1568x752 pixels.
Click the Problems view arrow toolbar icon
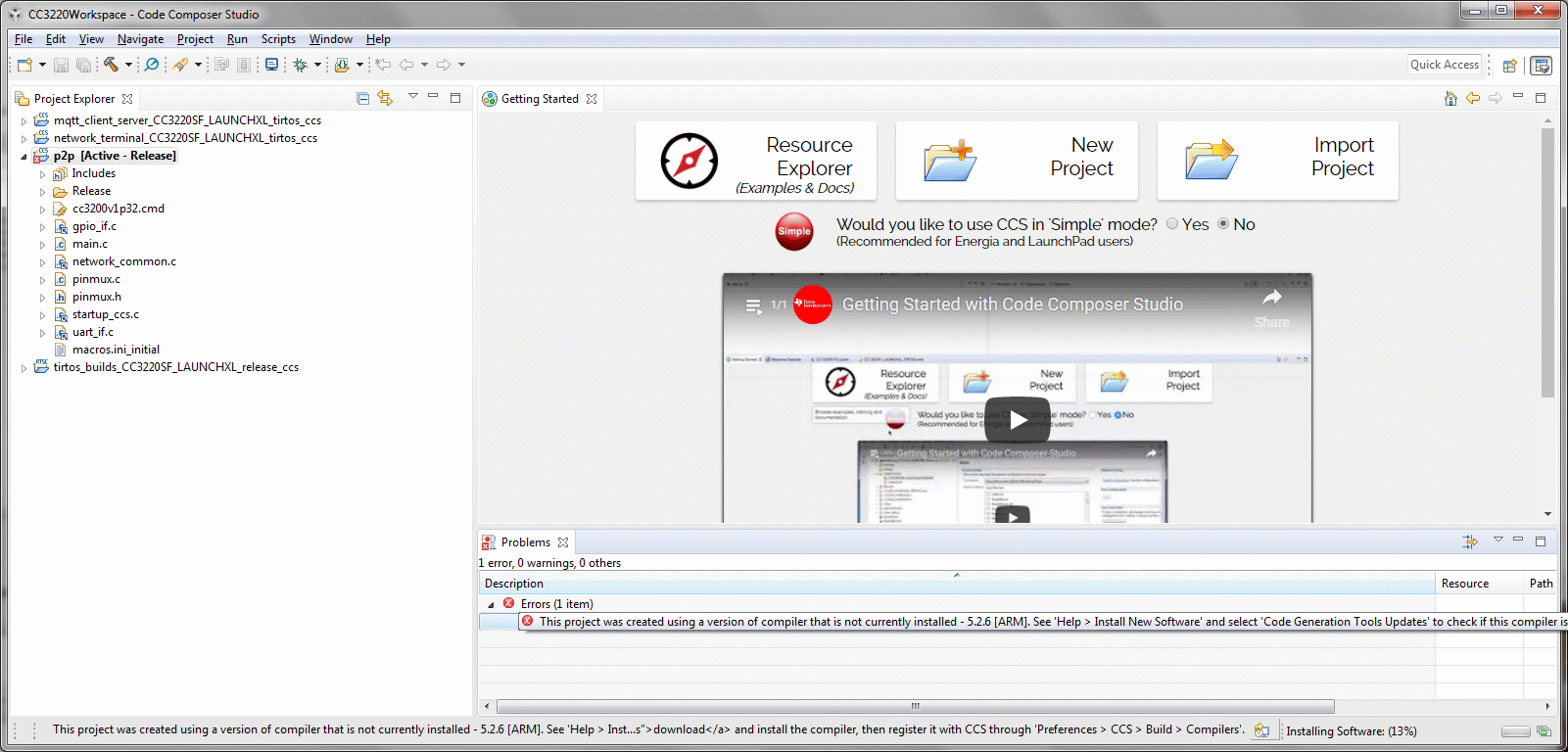(1470, 541)
